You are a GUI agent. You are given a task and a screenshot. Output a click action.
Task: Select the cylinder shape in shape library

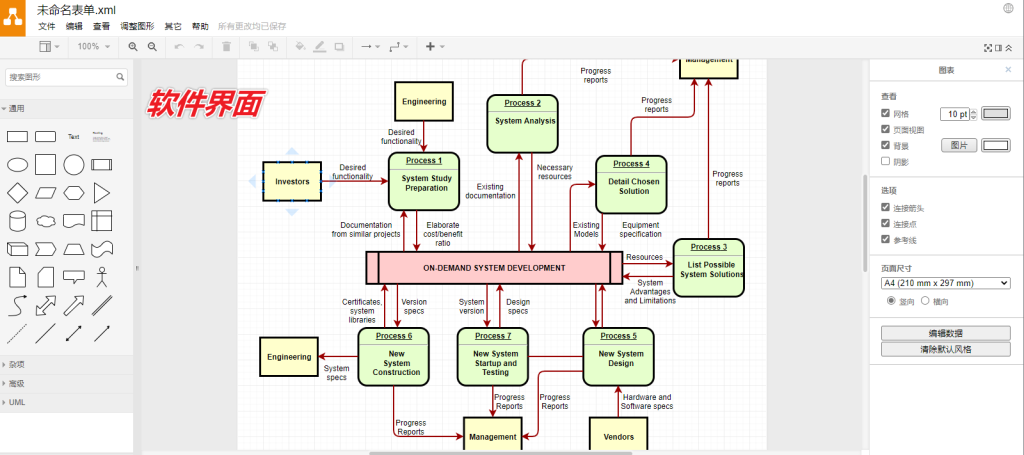coord(17,221)
